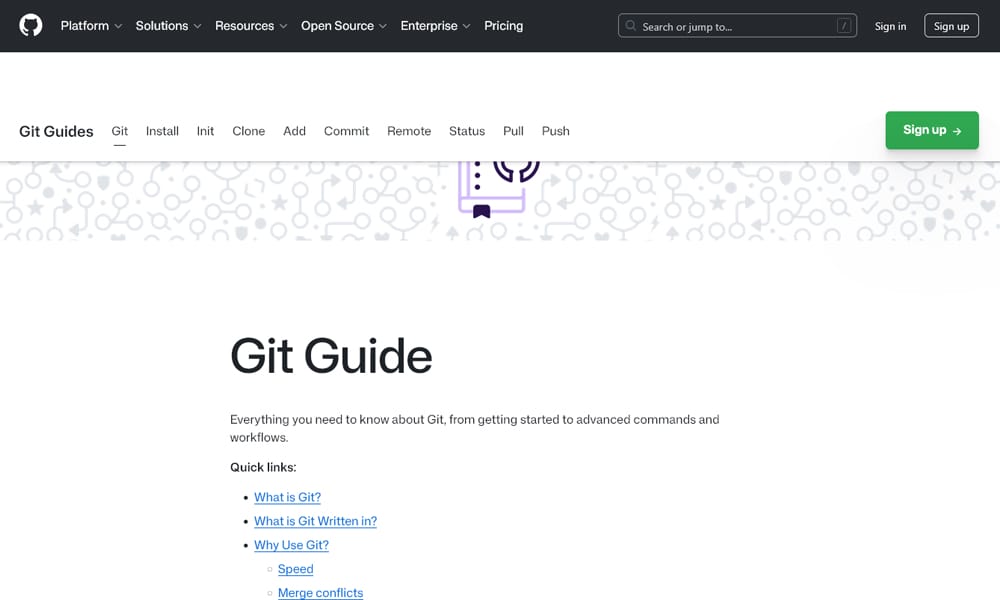This screenshot has width=1000, height=600.
Task: Click the GitHub Octocat logo
Action: point(31,26)
